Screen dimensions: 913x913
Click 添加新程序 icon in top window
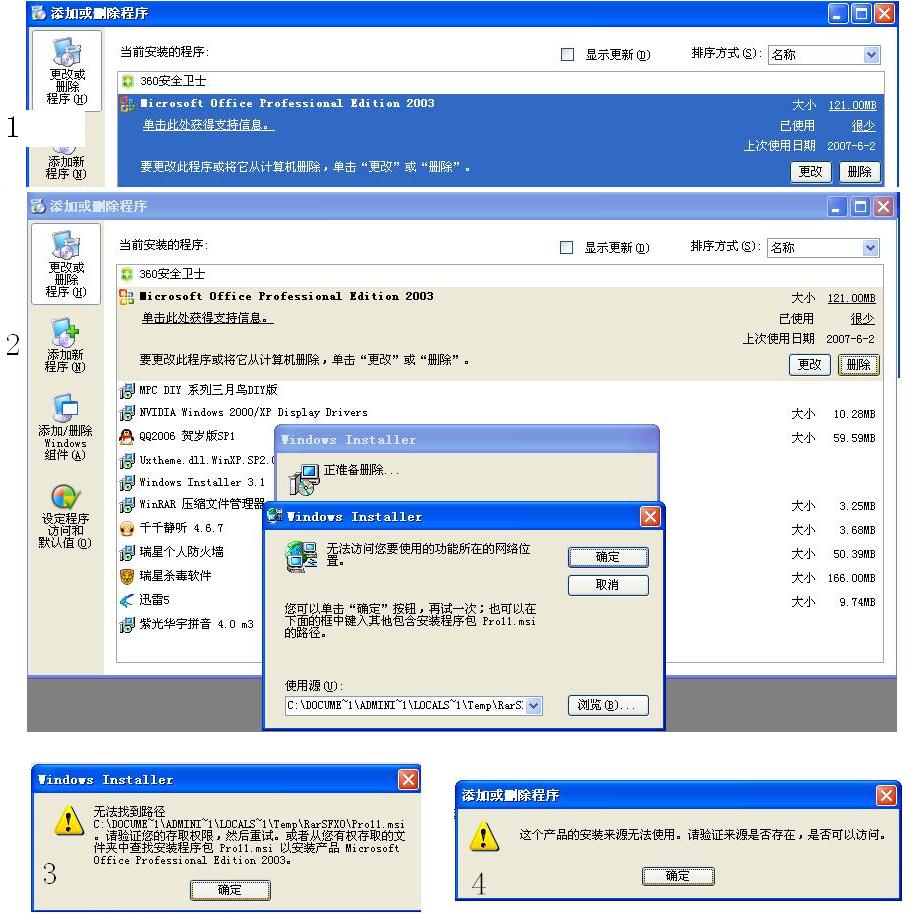click(65, 150)
